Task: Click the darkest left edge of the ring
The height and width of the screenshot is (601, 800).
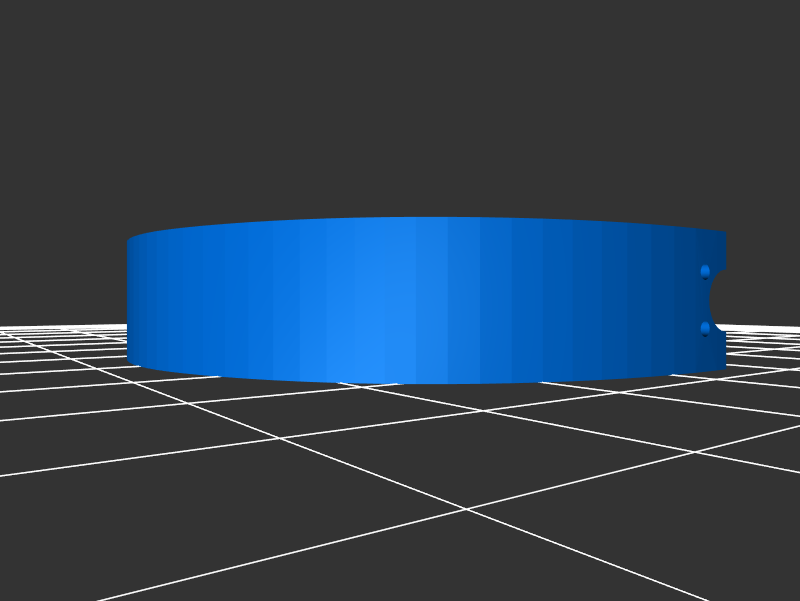Action: 131,300
